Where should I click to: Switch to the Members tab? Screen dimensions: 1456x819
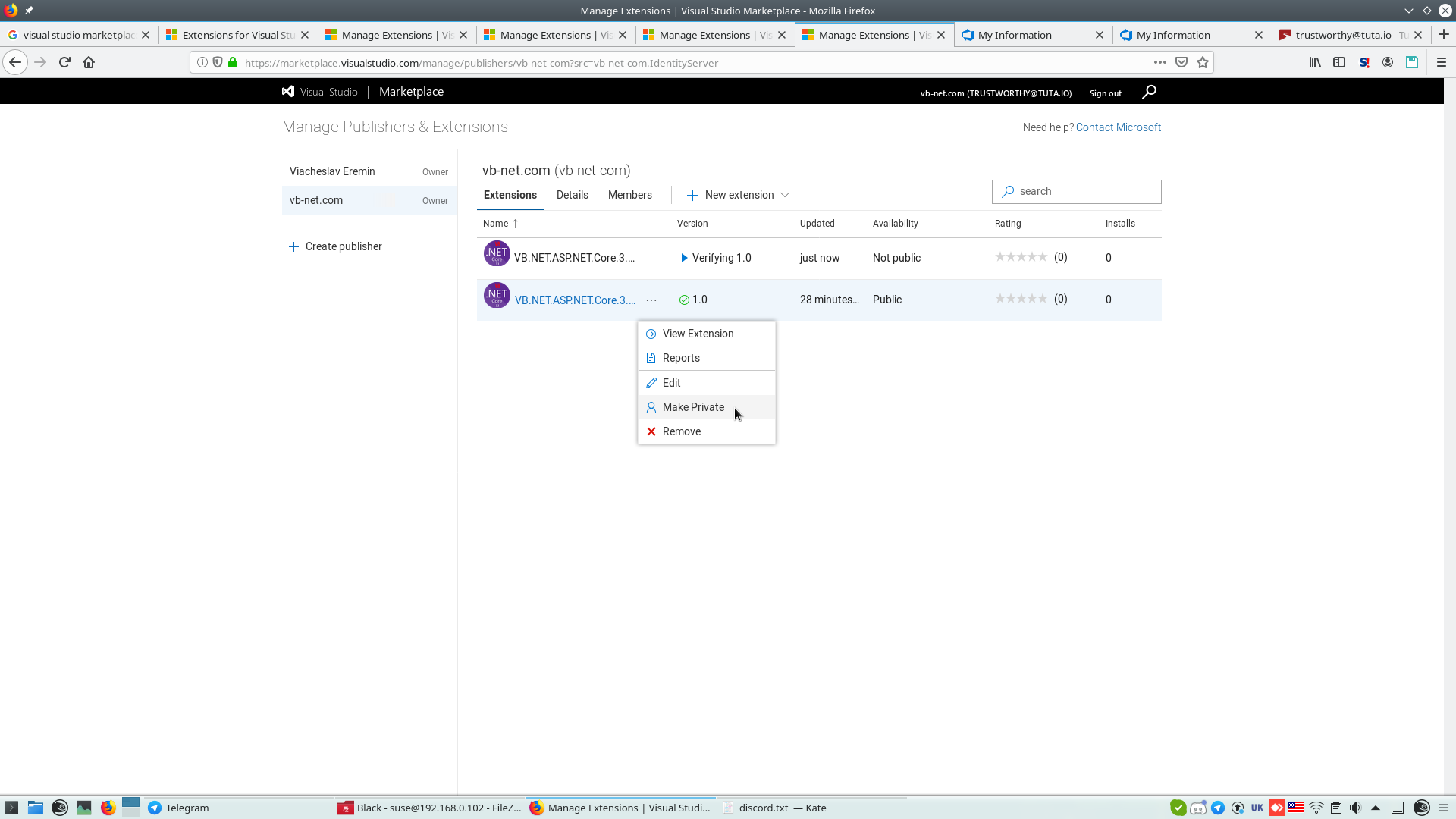point(629,195)
